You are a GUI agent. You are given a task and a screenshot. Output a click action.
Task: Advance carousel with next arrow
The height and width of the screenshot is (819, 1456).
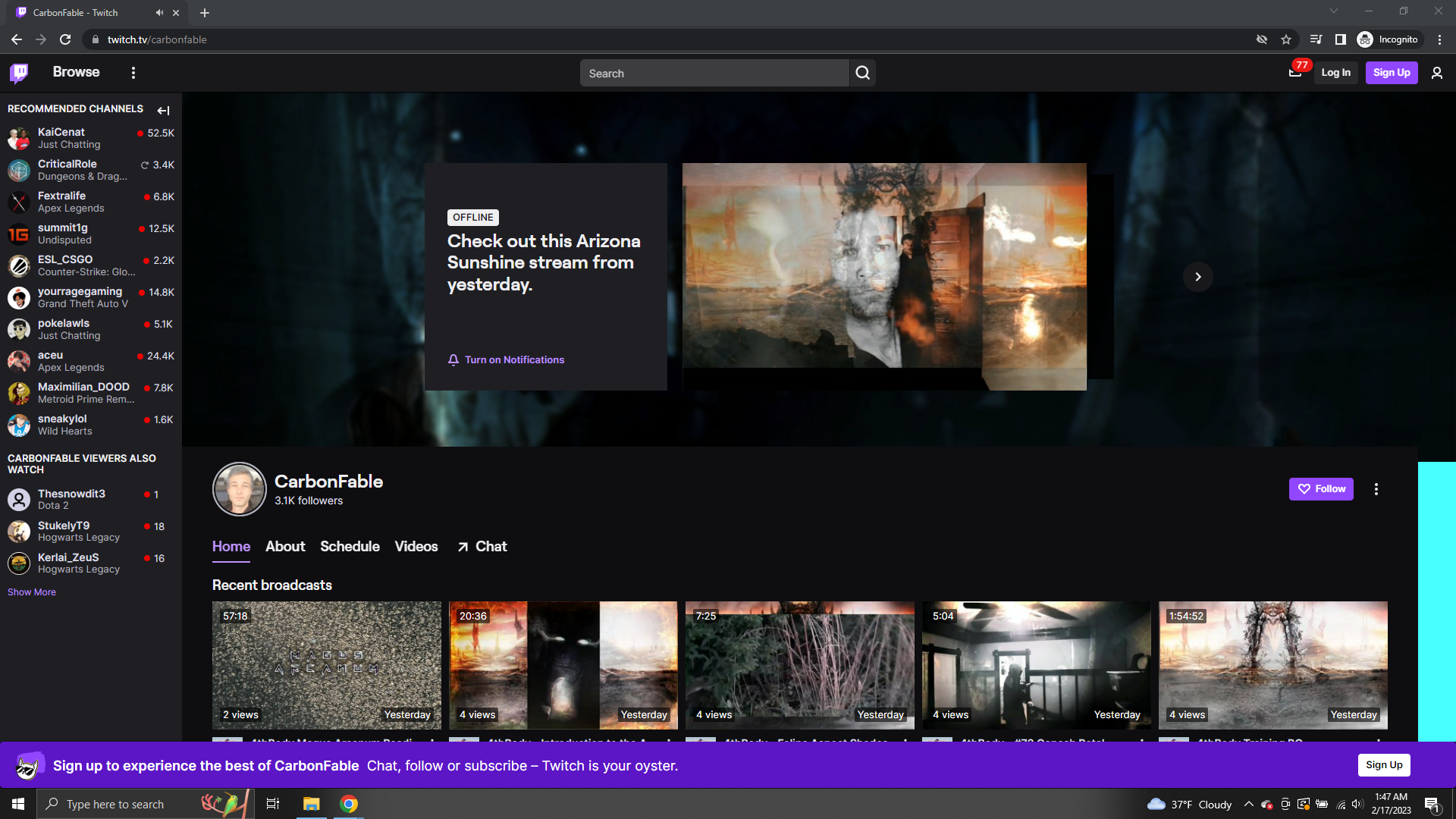pos(1197,277)
